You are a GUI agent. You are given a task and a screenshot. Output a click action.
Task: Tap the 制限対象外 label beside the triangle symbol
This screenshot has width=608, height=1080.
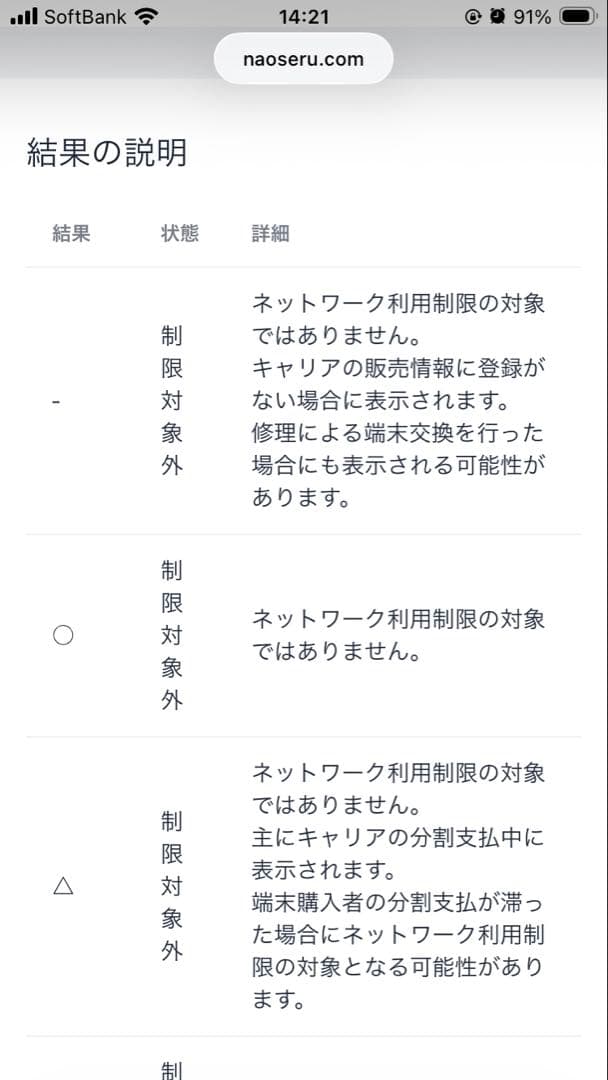(170, 886)
